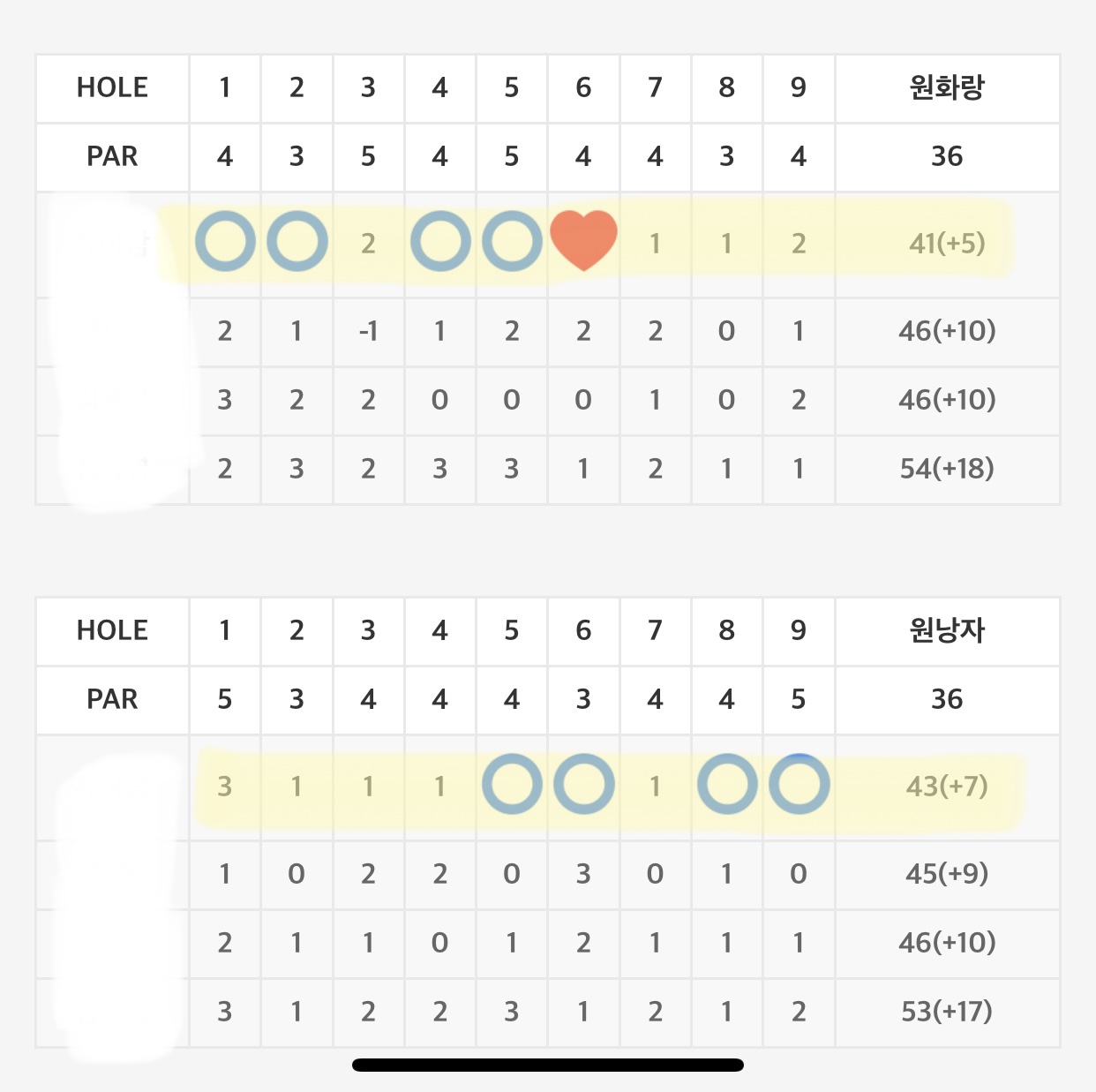Select the 45(+9) total score cell
1096x1092 pixels.
coord(947,874)
